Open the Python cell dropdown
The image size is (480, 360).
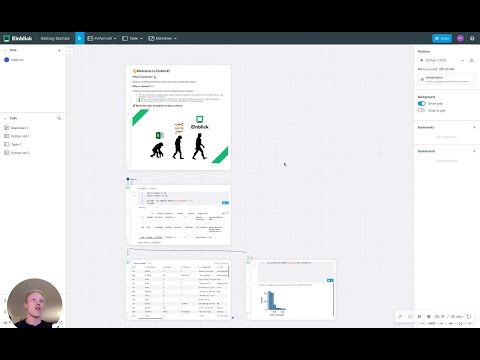[115, 38]
